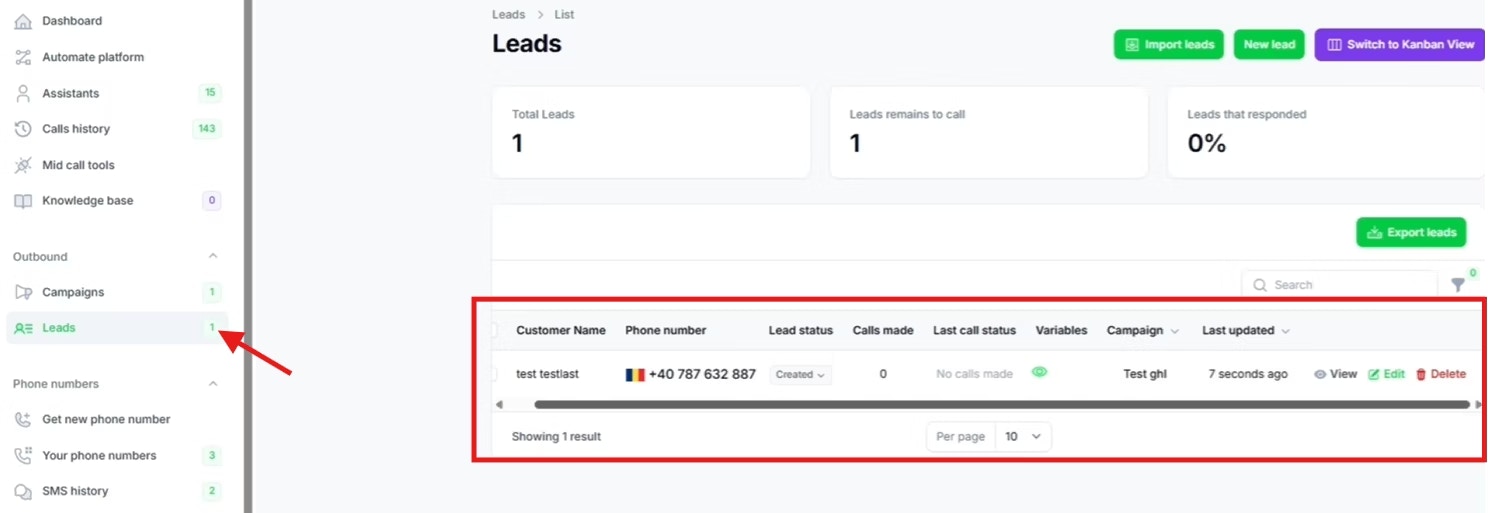Switch to Kanban View
1488x513 pixels.
tap(1400, 44)
